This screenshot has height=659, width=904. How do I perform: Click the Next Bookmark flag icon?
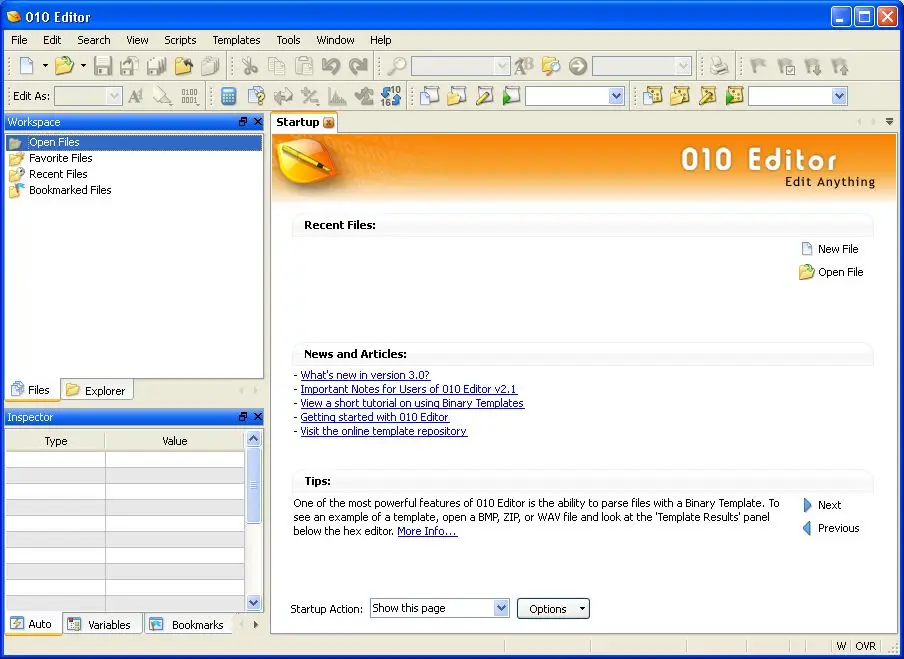coord(813,66)
